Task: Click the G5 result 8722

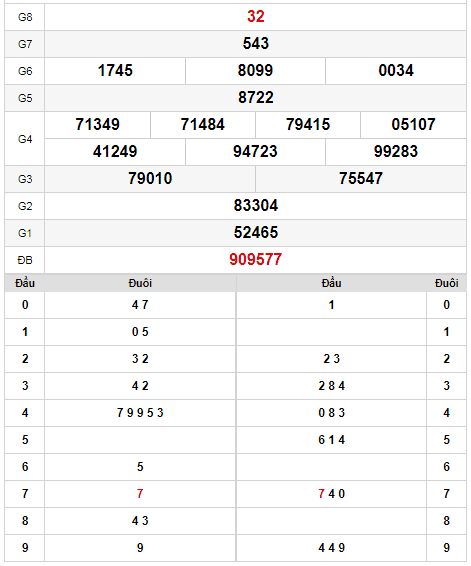Action: pyautogui.click(x=256, y=97)
